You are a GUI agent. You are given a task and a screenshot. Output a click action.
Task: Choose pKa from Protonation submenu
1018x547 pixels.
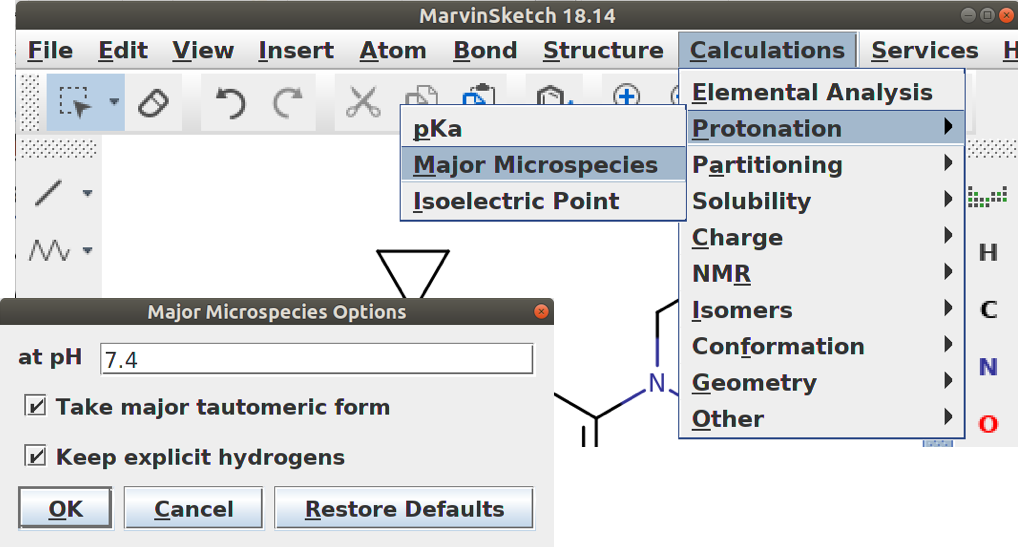click(x=543, y=128)
